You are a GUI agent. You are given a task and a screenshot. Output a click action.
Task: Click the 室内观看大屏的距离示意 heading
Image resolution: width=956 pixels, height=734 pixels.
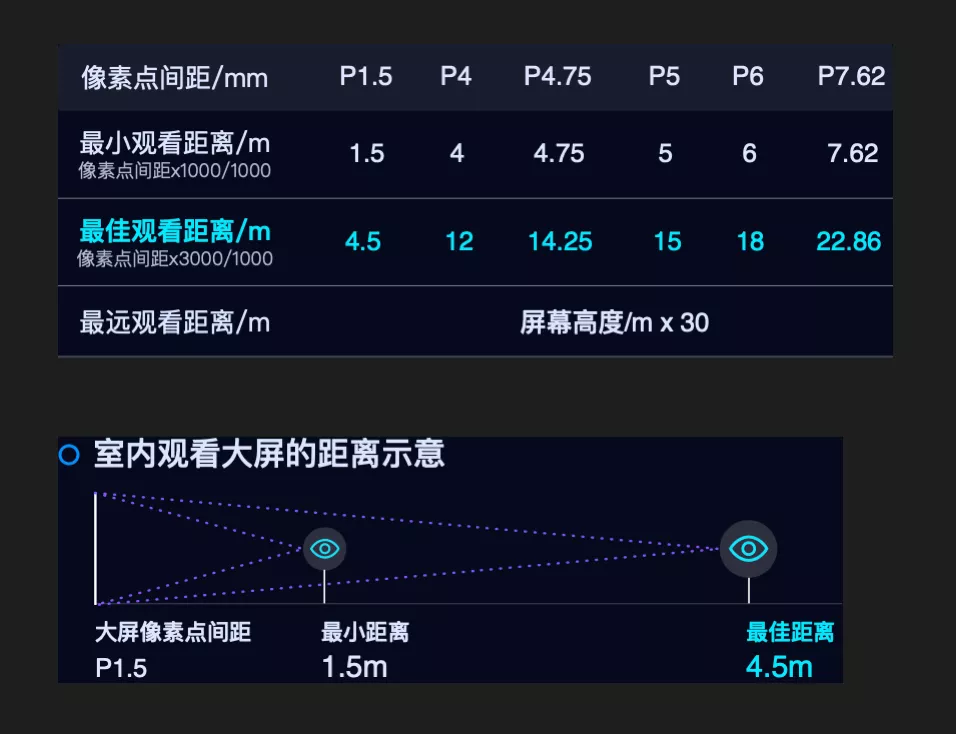[x=269, y=454]
